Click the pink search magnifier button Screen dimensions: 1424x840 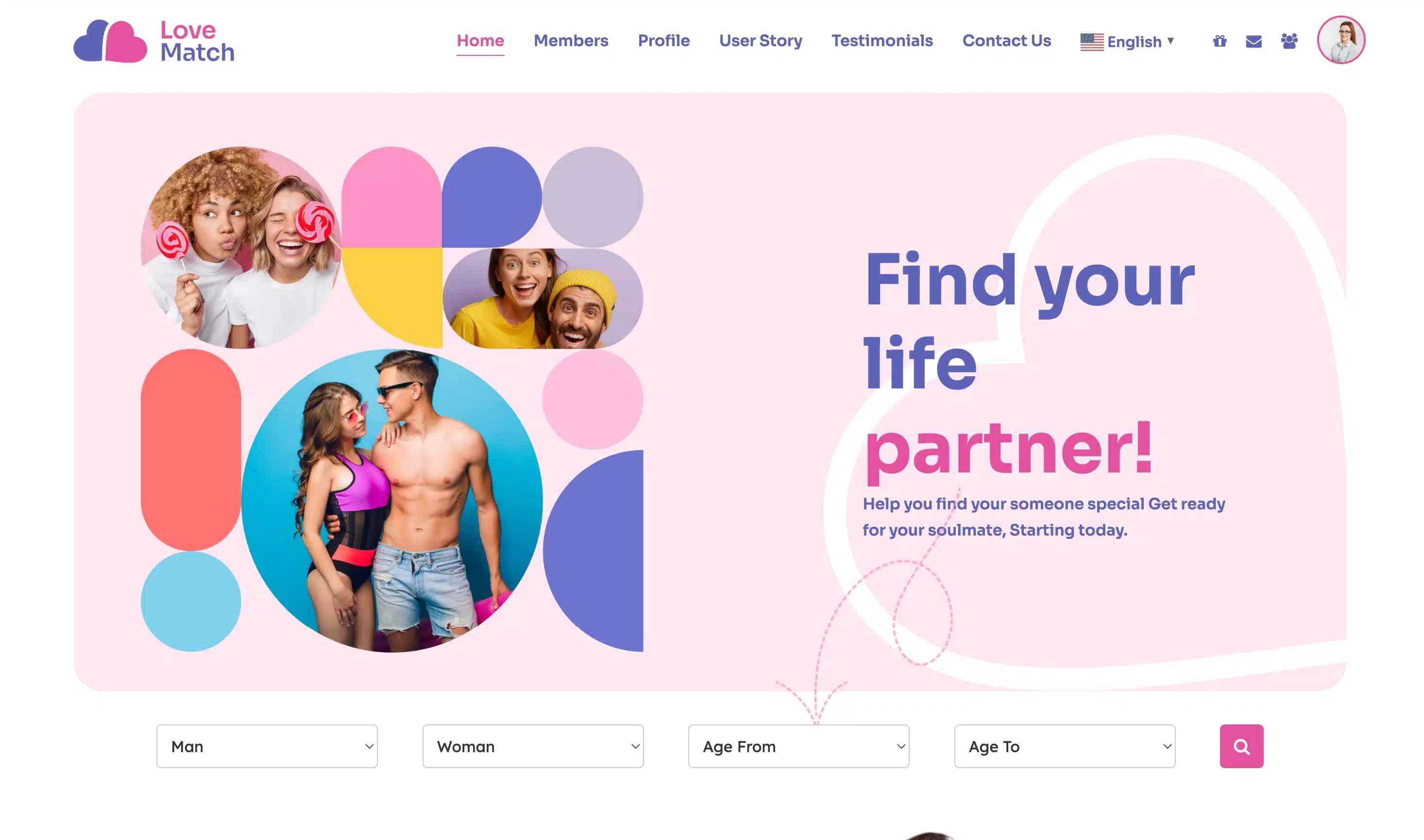(1241, 746)
